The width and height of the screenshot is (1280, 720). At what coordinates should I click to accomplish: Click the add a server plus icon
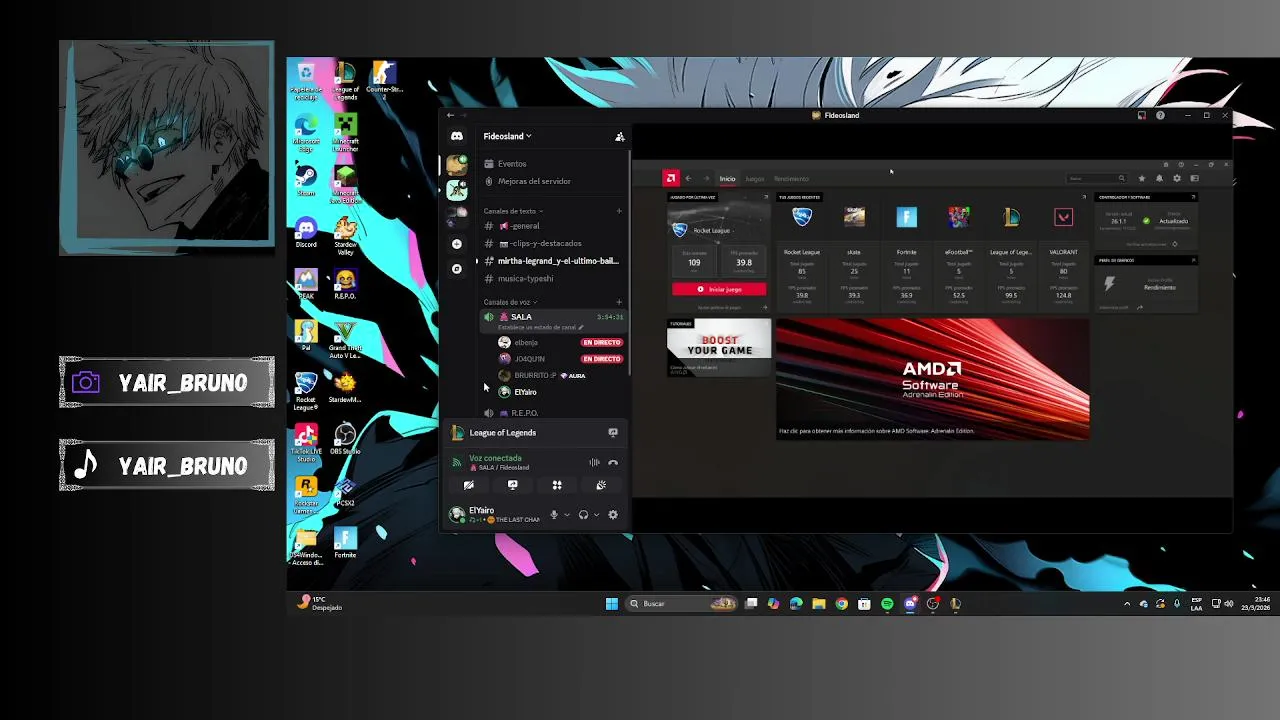coord(457,244)
